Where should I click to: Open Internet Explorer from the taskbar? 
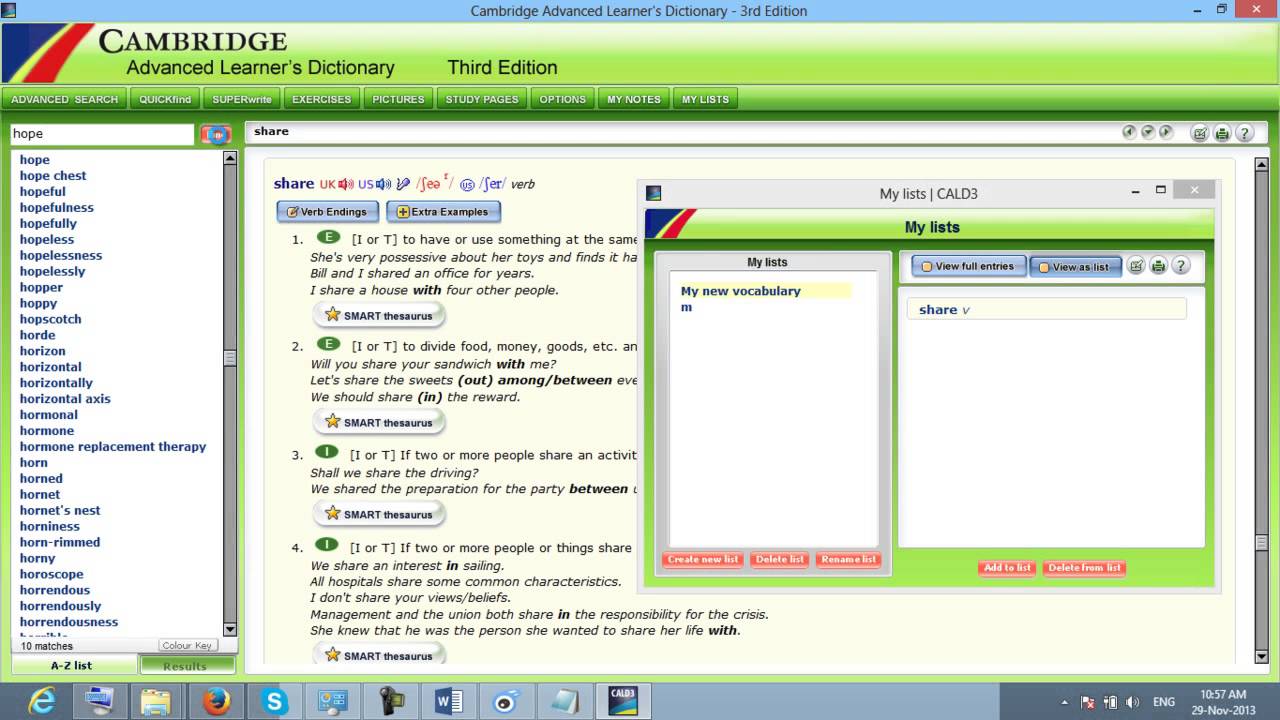point(42,701)
